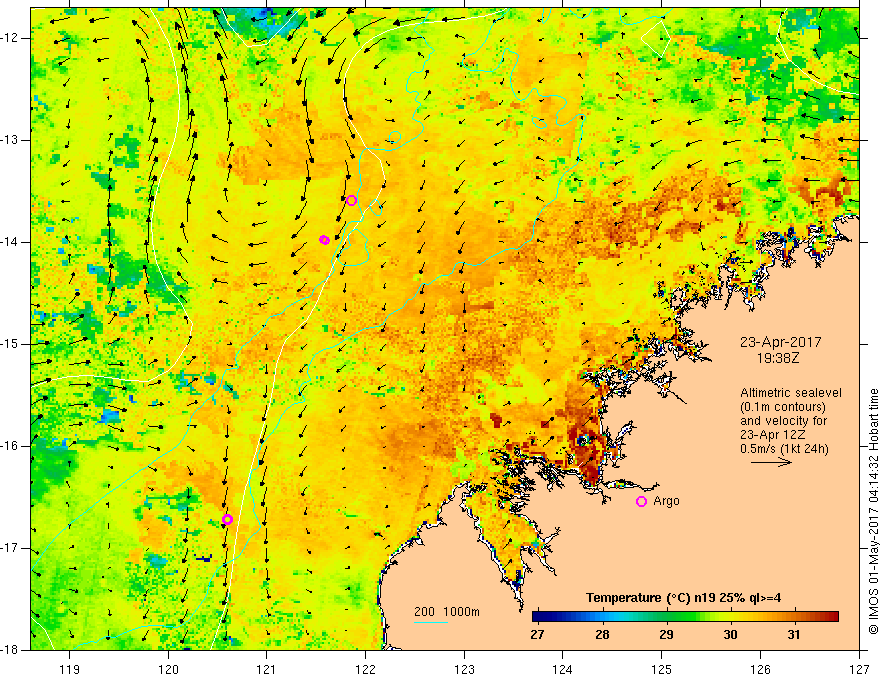Click the magenta Argo legend circle symbol
This screenshot has height=680, width=880.
pyautogui.click(x=641, y=502)
